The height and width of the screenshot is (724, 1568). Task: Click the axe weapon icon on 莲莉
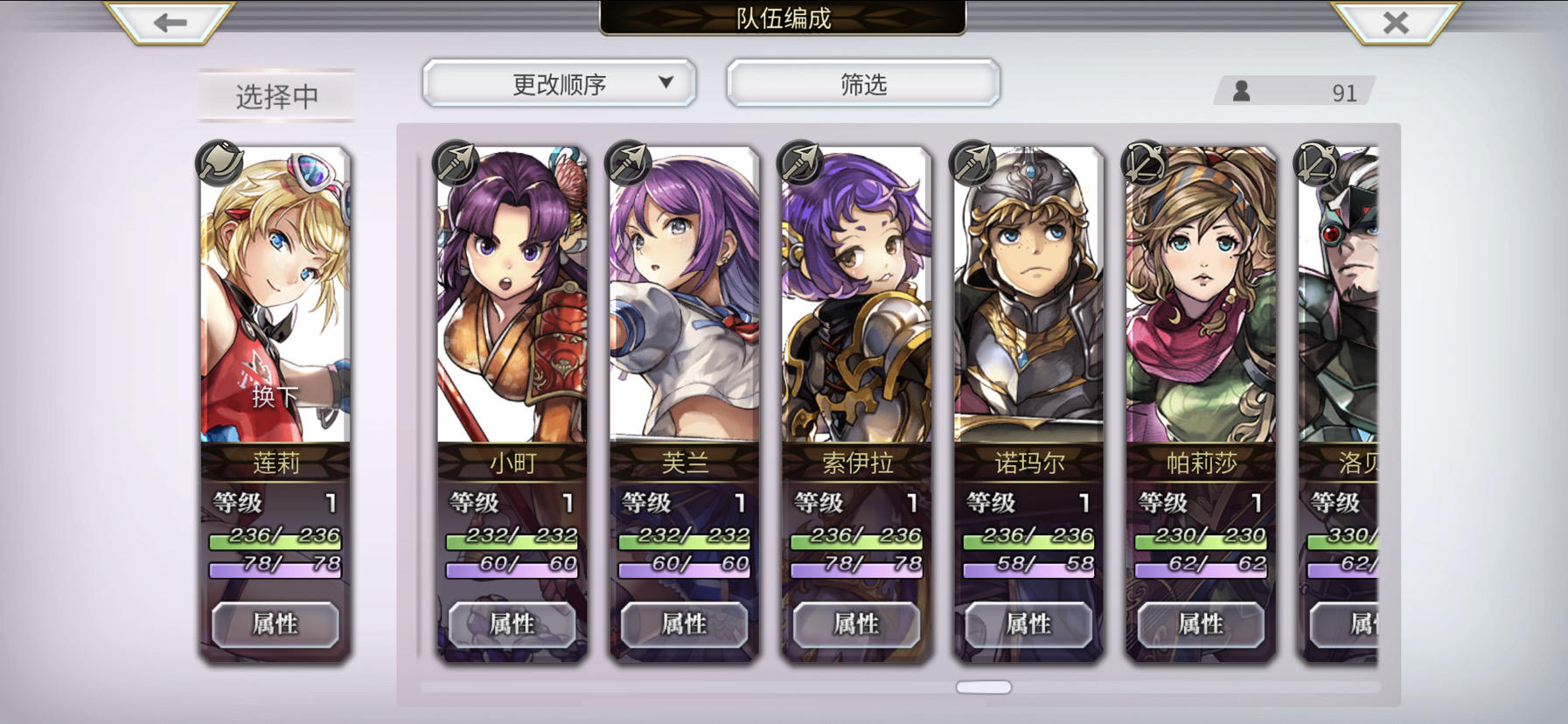pos(220,163)
